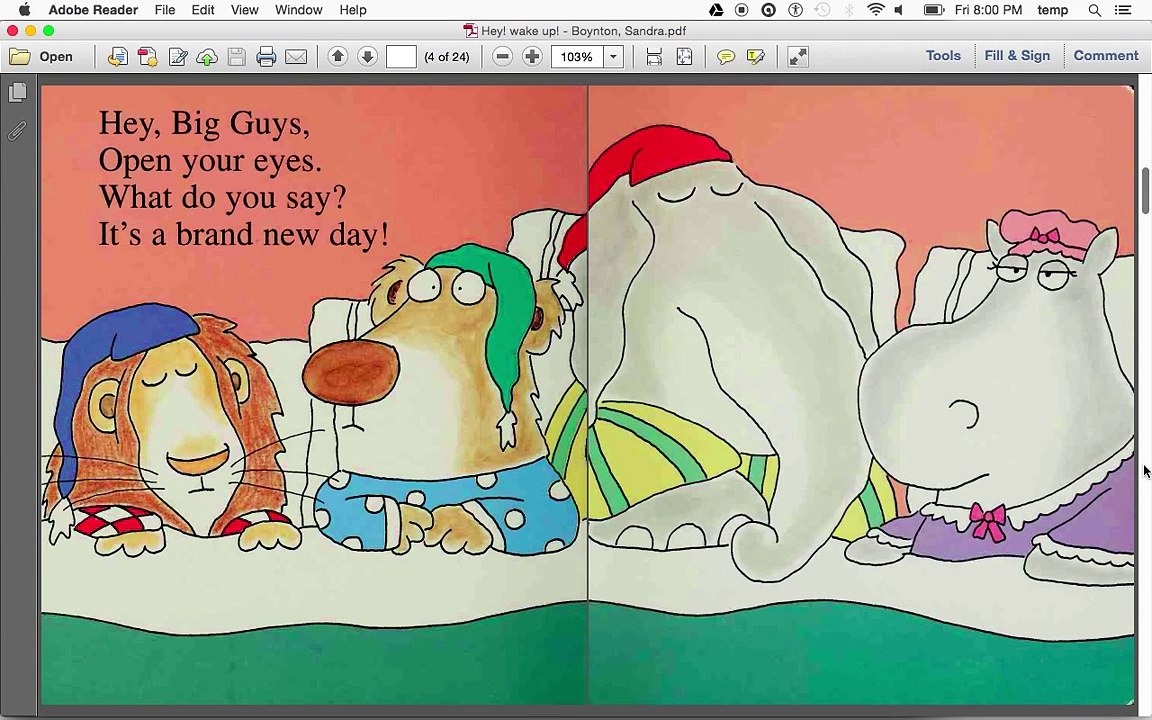Zoom in with the plus button

click(x=533, y=56)
